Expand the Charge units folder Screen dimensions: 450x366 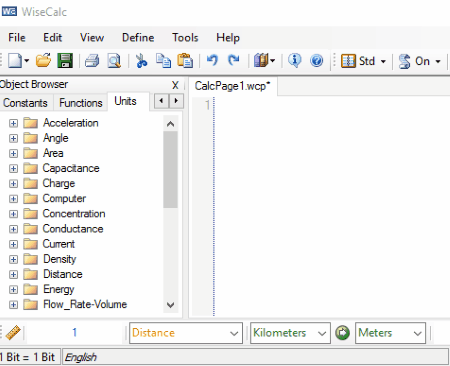pyautogui.click(x=13, y=184)
